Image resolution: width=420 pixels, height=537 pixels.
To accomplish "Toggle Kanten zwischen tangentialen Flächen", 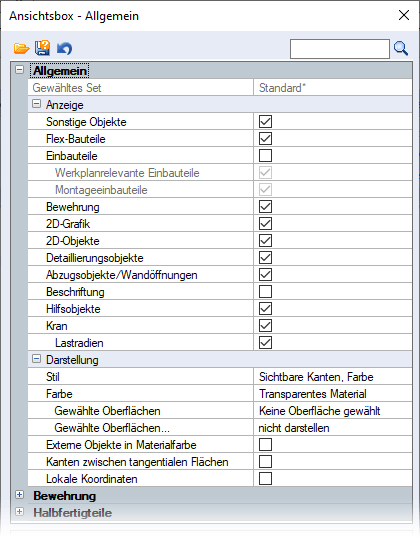I will pyautogui.click(x=265, y=462).
